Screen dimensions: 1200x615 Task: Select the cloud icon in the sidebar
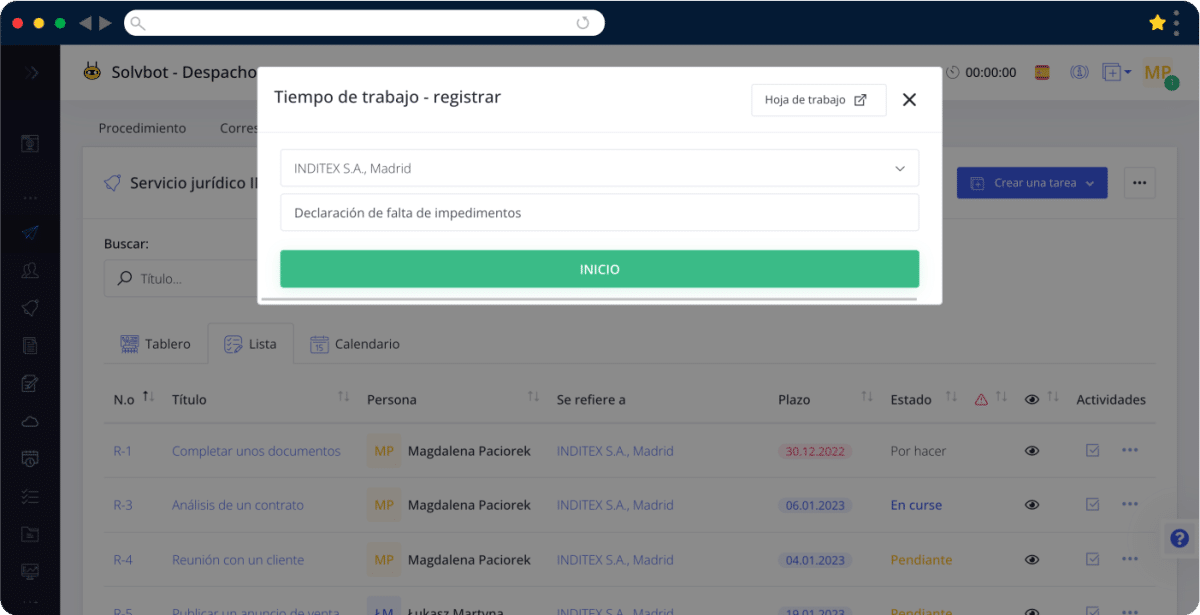coord(29,420)
